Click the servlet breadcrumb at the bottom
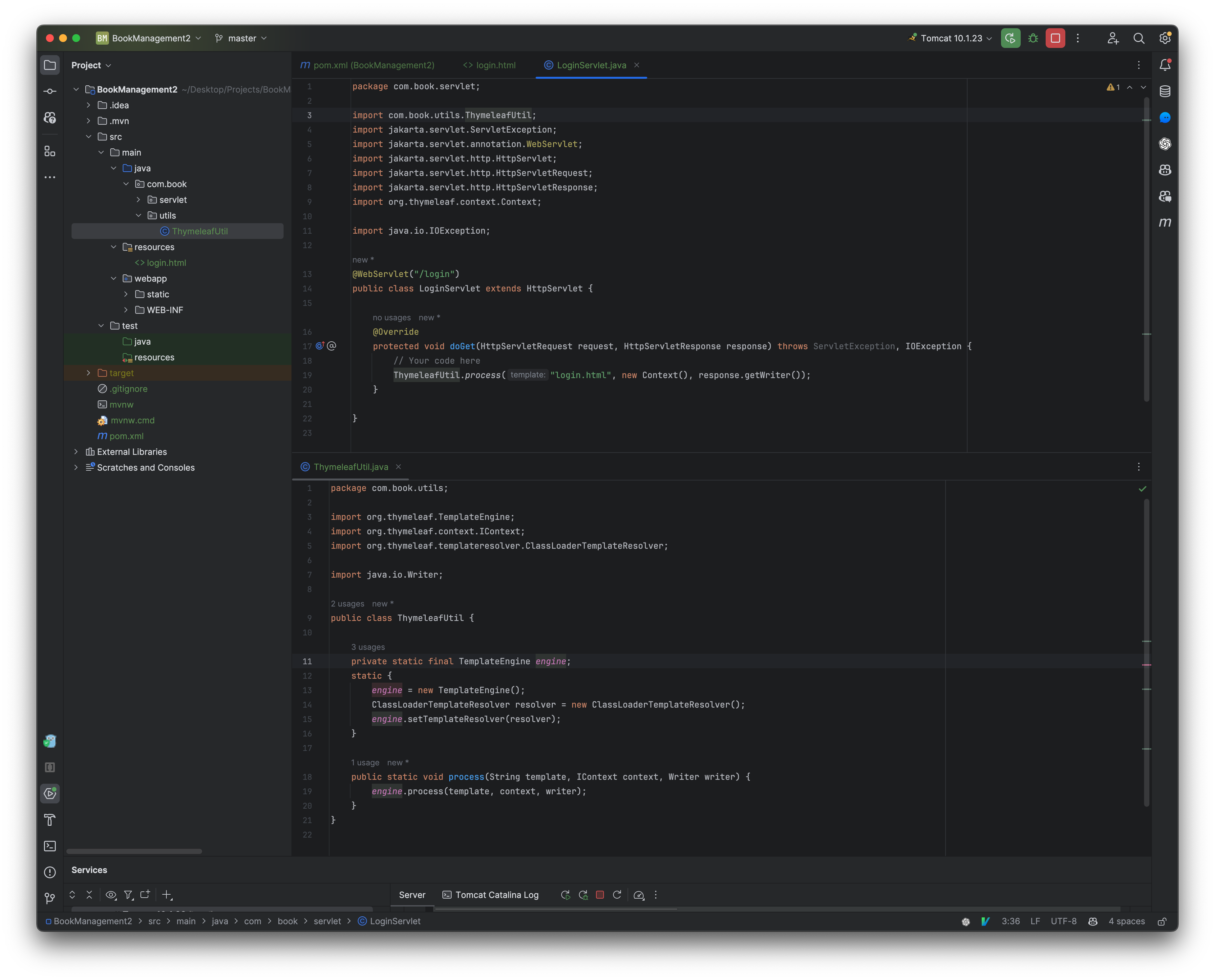 [x=327, y=921]
